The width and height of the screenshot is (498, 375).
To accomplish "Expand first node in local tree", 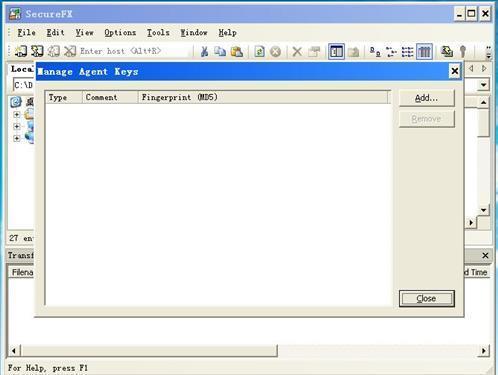I will tap(17, 115).
